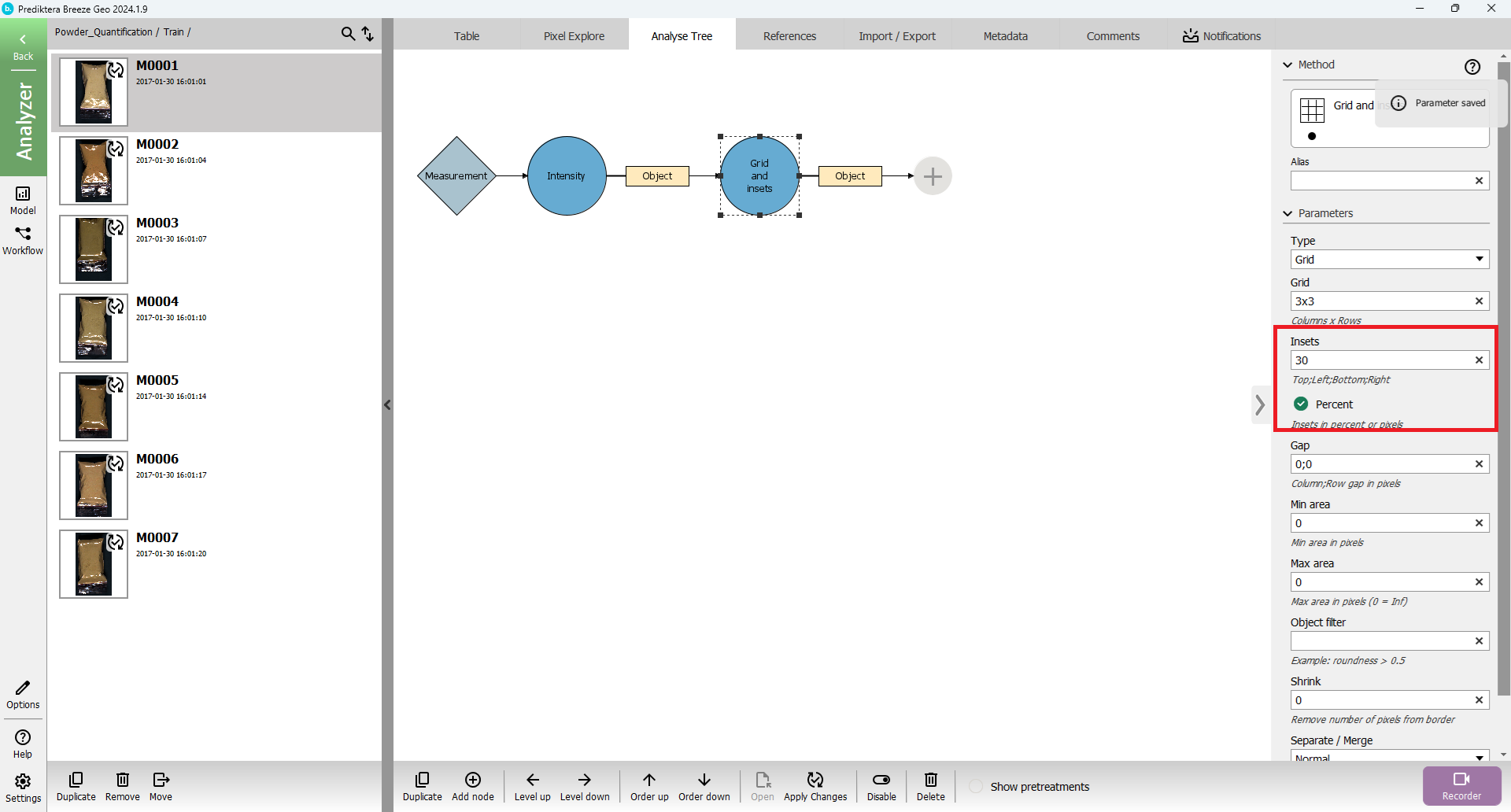Viewport: 1511px width, 812px height.
Task: Click the Method help question icon
Action: 1472,67
